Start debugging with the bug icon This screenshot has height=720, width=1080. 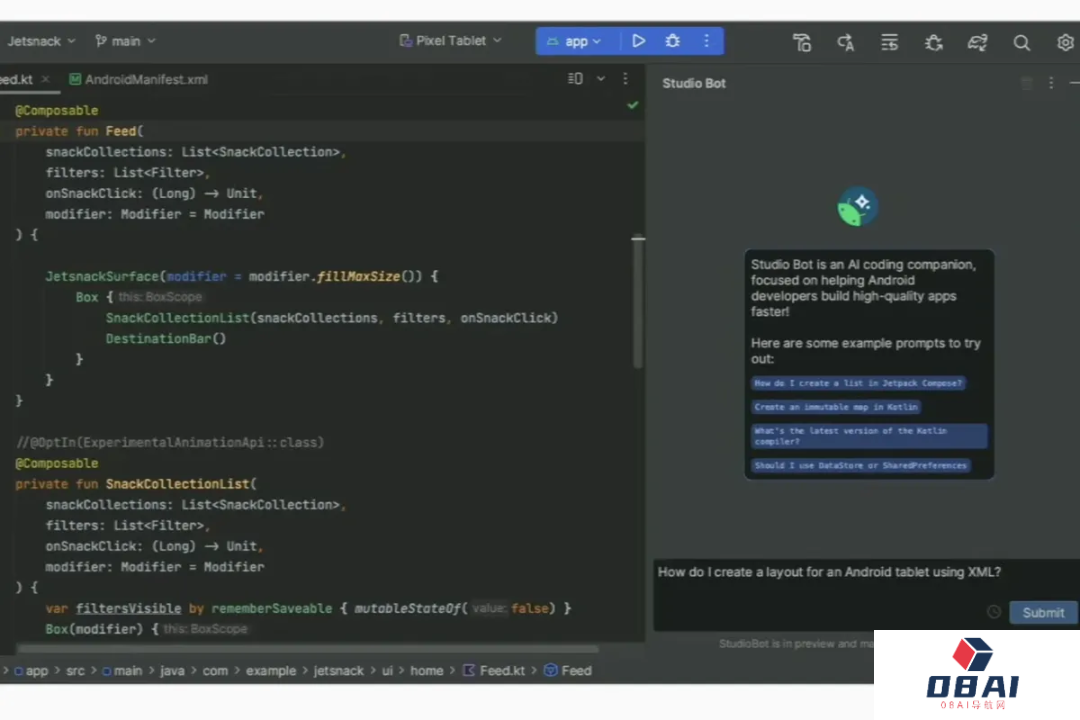(672, 41)
